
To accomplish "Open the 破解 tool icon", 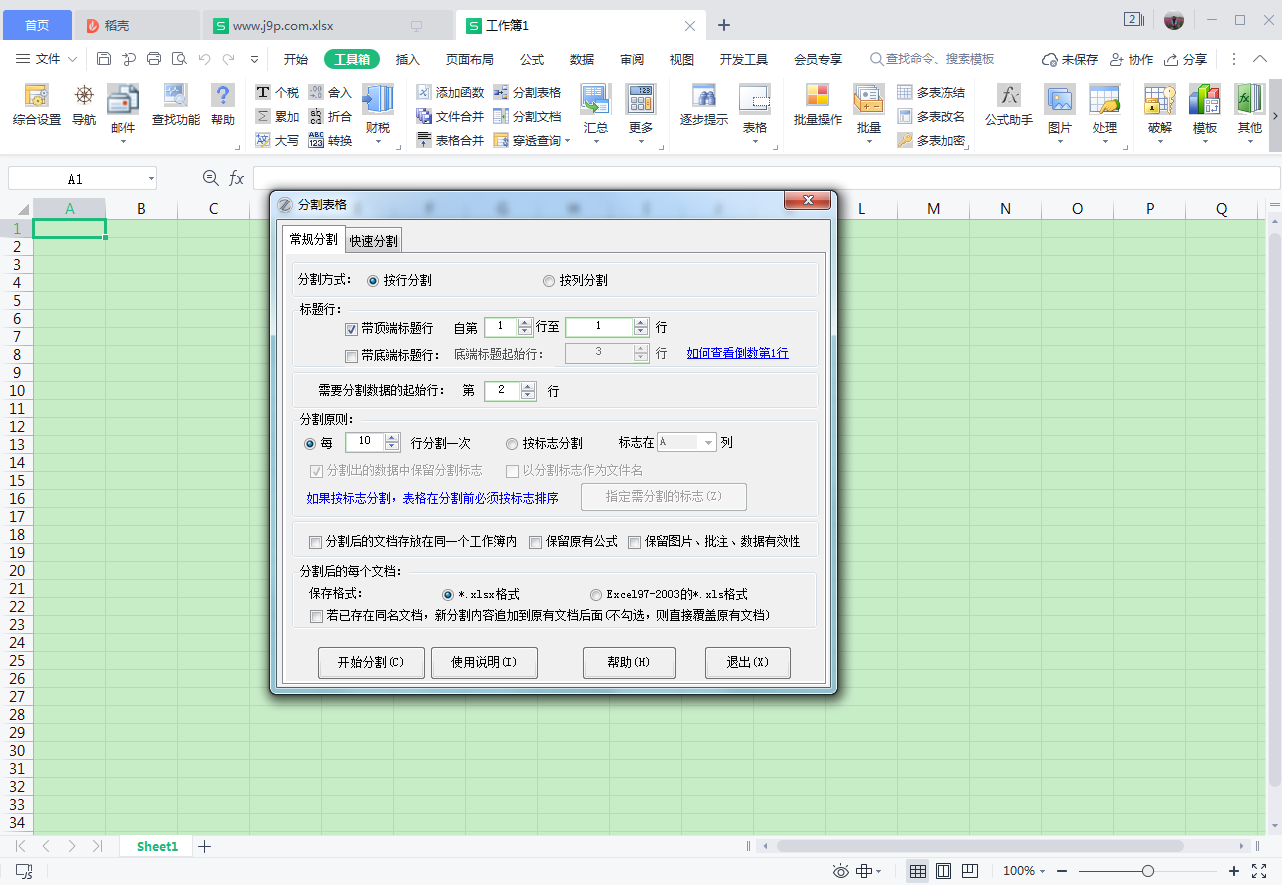I will coord(1160,114).
